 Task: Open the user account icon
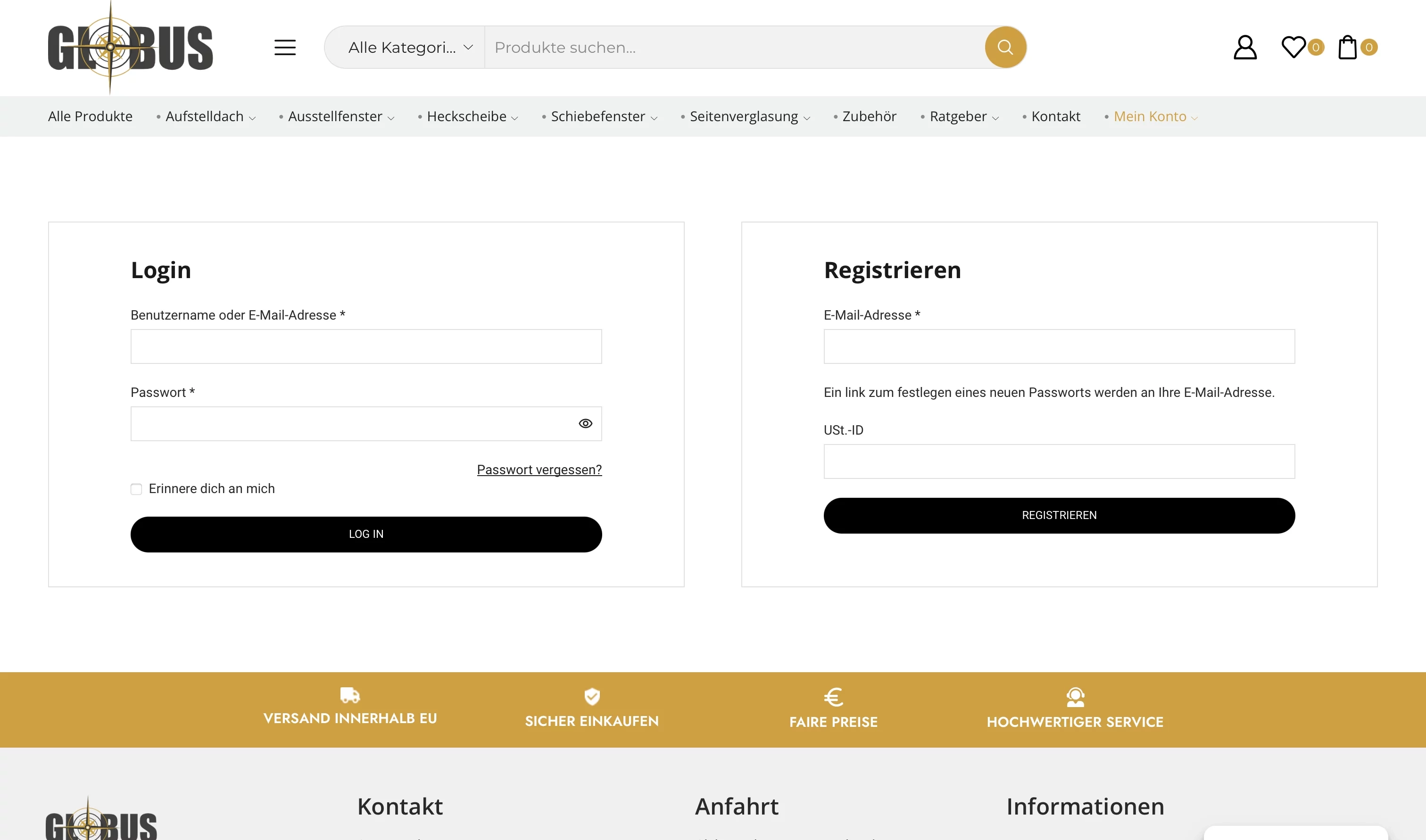(1245, 48)
